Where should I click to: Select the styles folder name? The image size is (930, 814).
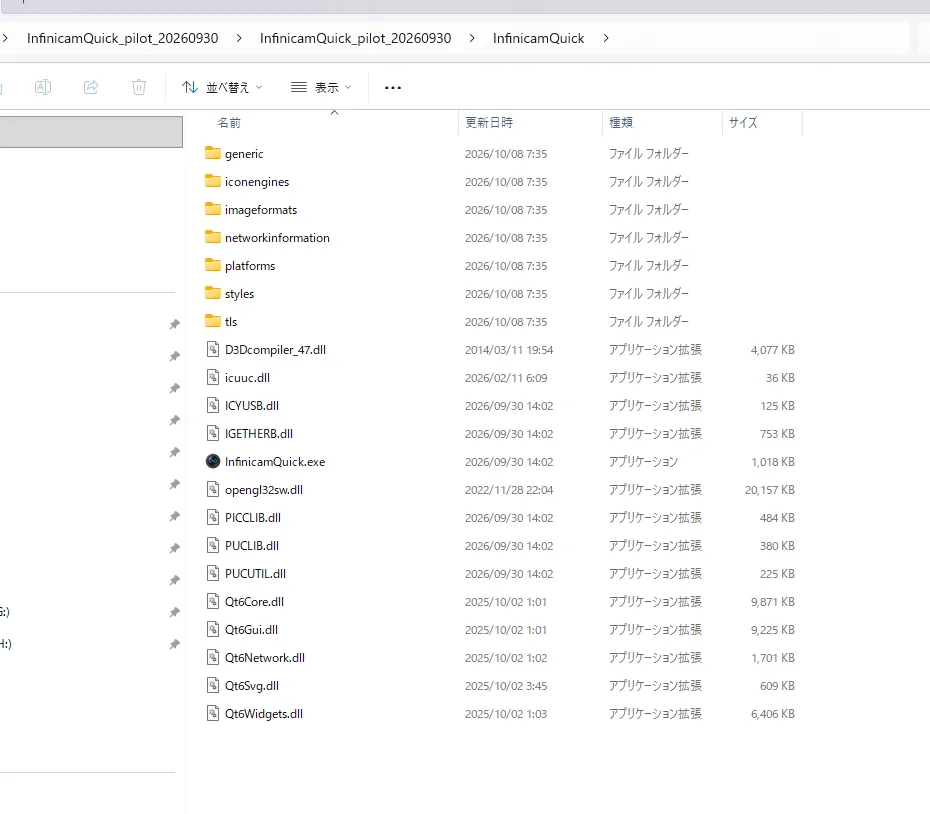pyautogui.click(x=240, y=294)
